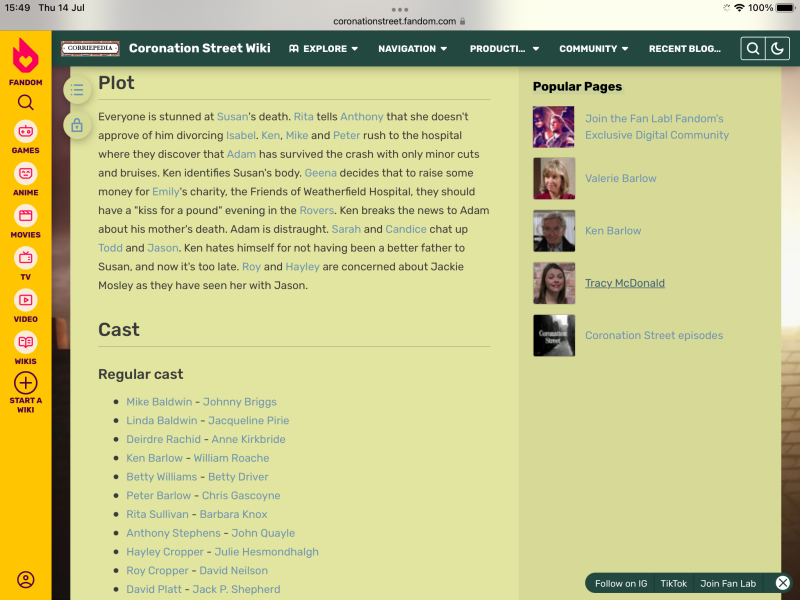The image size is (800, 600).
Task: Open William Roache actor link
Action: click(231, 458)
